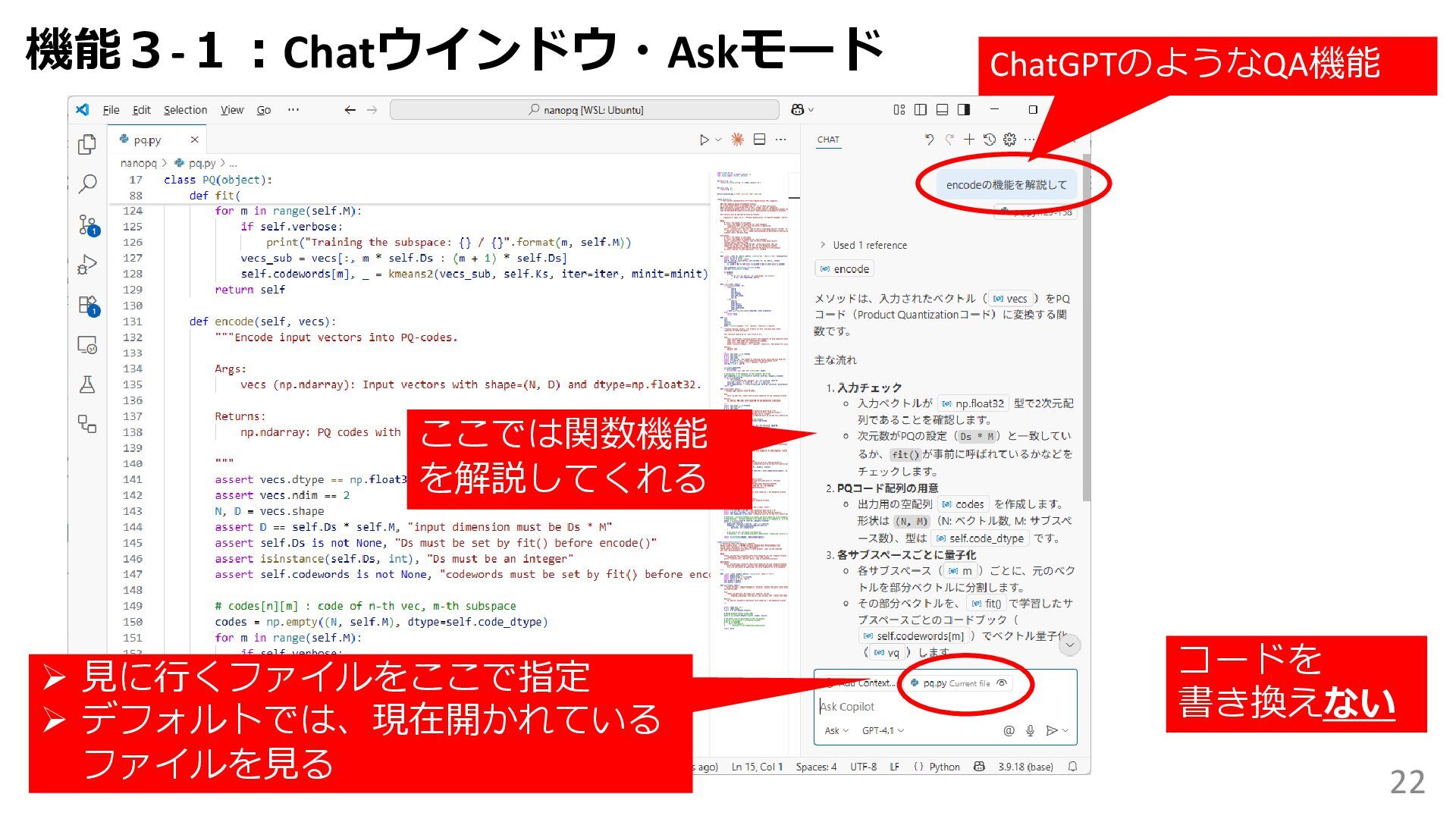Open the Selection menu
The height and width of the screenshot is (819, 1456).
pyautogui.click(x=185, y=110)
